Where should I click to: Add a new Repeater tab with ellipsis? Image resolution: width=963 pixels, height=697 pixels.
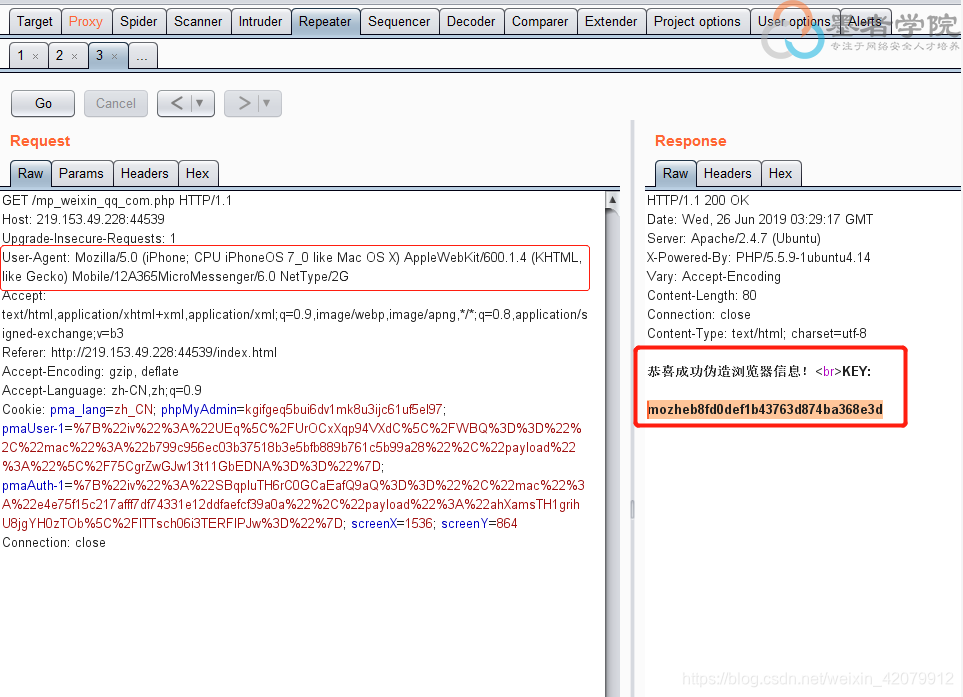click(x=142, y=56)
